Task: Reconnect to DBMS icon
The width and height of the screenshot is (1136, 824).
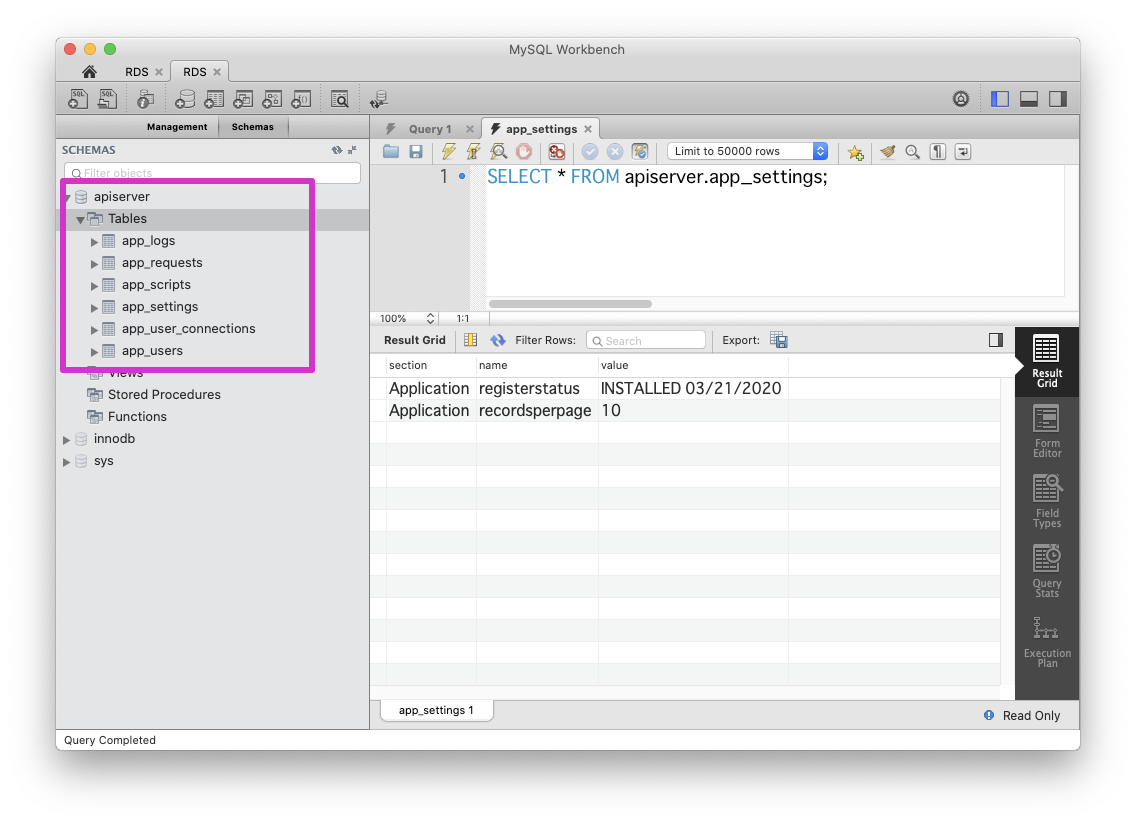Action: click(378, 99)
